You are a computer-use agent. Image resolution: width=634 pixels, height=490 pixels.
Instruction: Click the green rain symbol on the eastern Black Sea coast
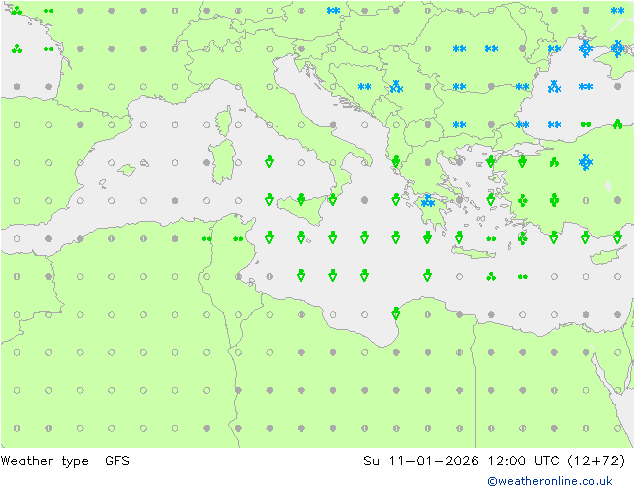click(x=617, y=124)
